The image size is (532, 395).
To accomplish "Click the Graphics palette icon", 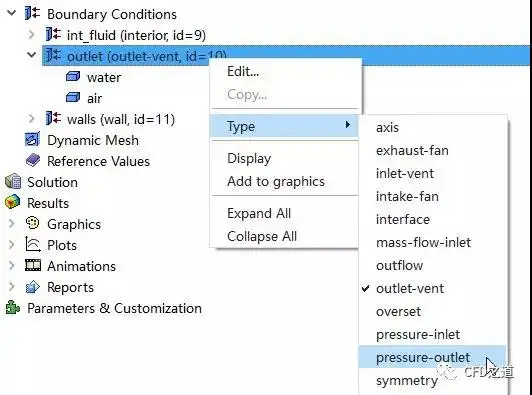I will pyautogui.click(x=33, y=223).
